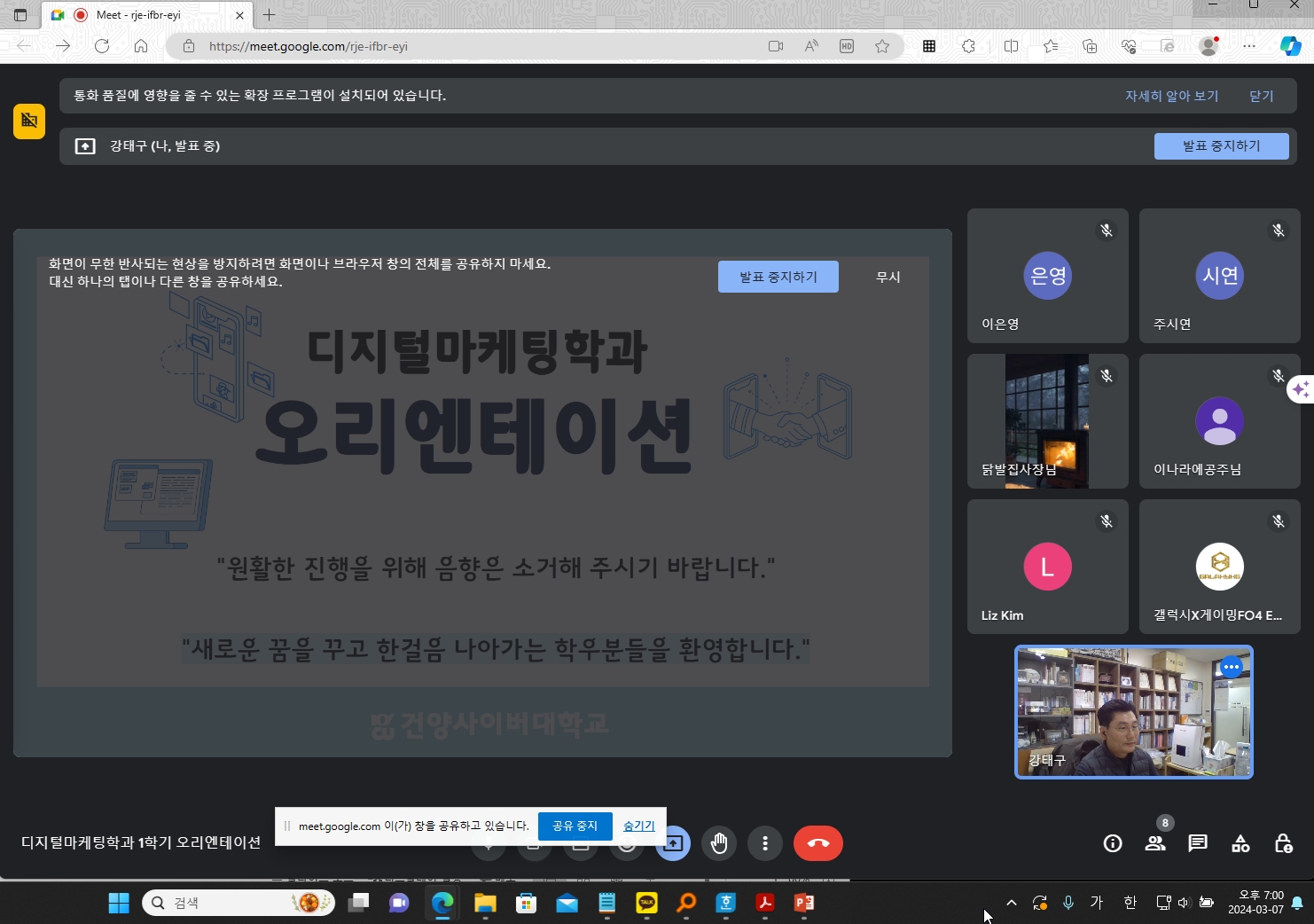
Task: Open the three-dot more options menu
Action: point(765,843)
